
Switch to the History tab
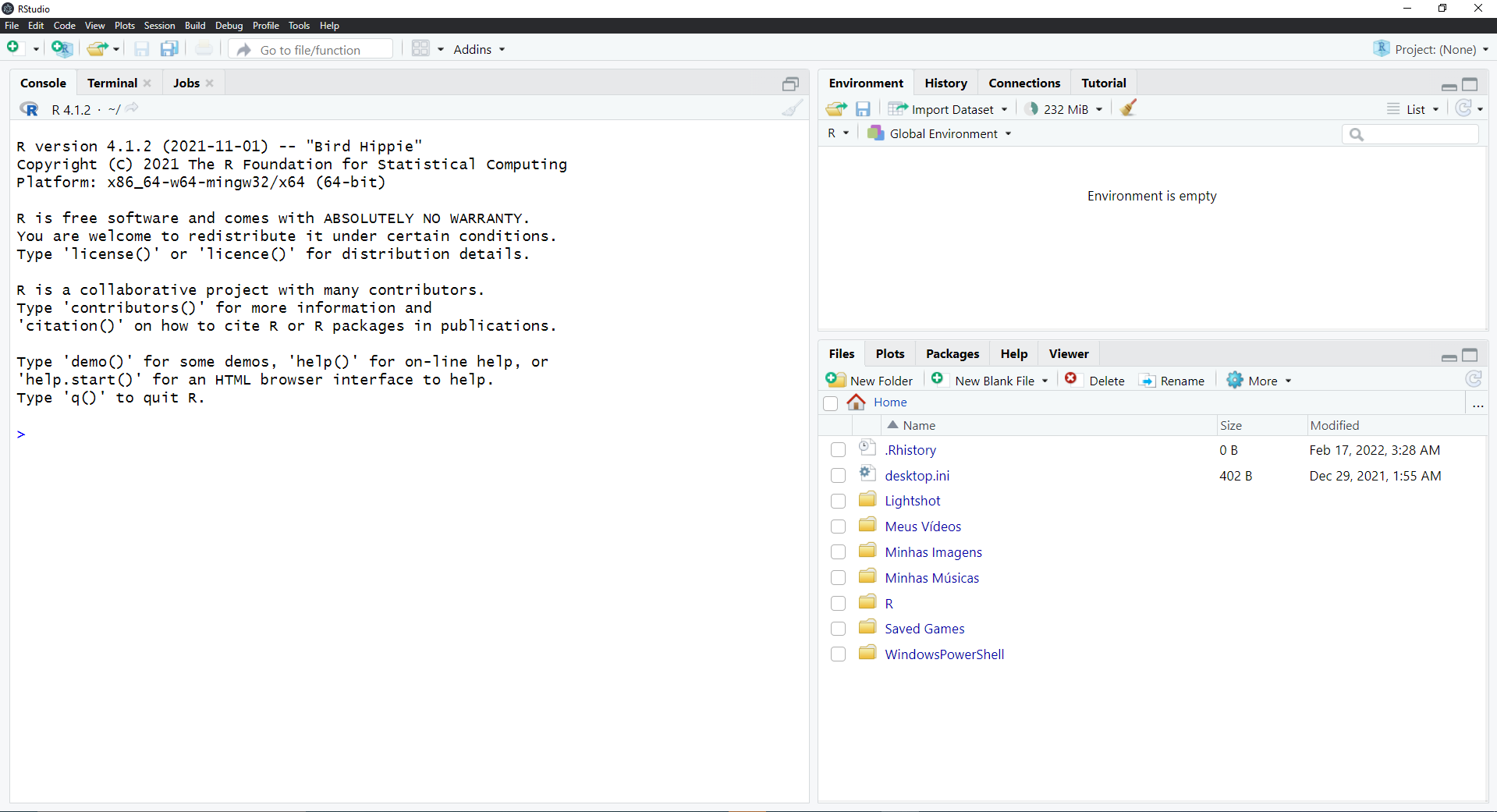pyautogui.click(x=945, y=82)
